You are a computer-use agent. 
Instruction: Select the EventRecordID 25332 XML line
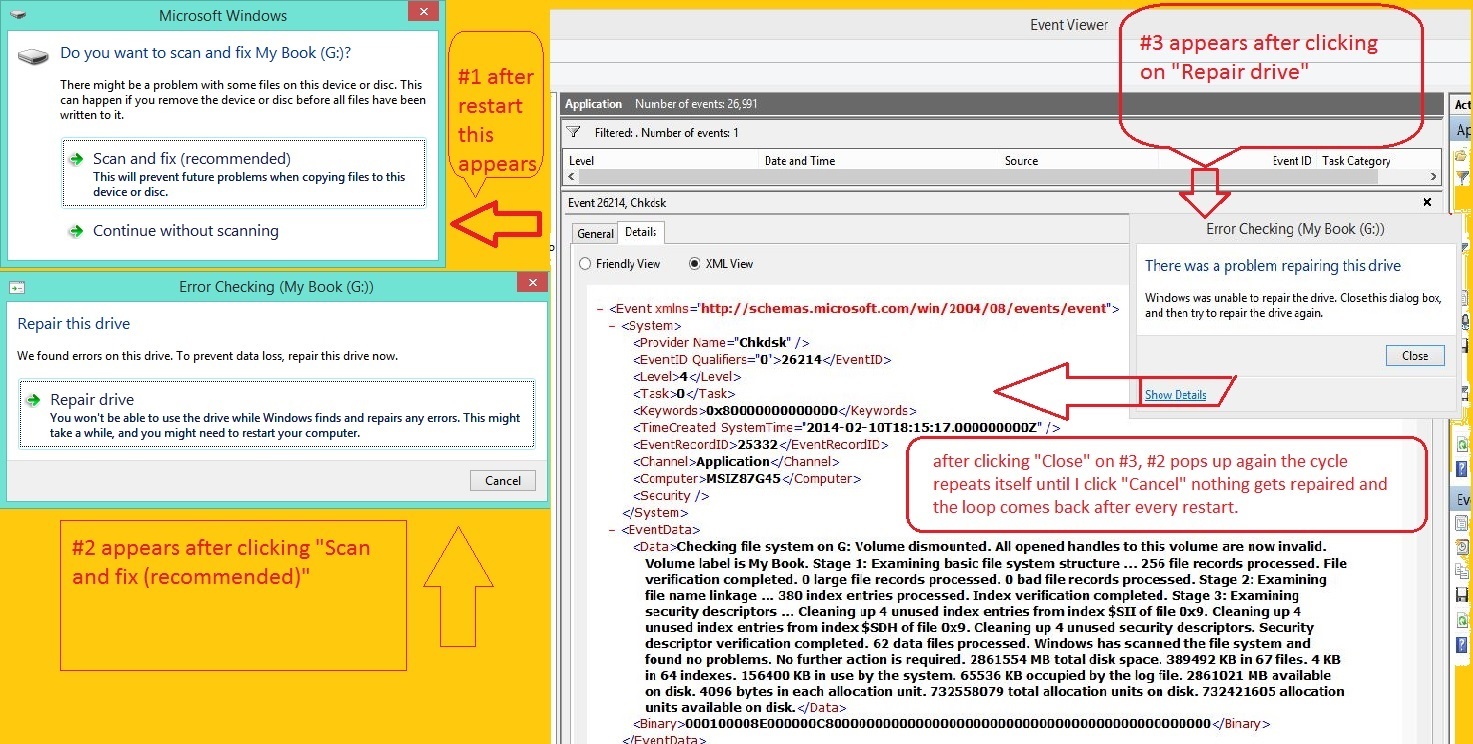point(760,445)
